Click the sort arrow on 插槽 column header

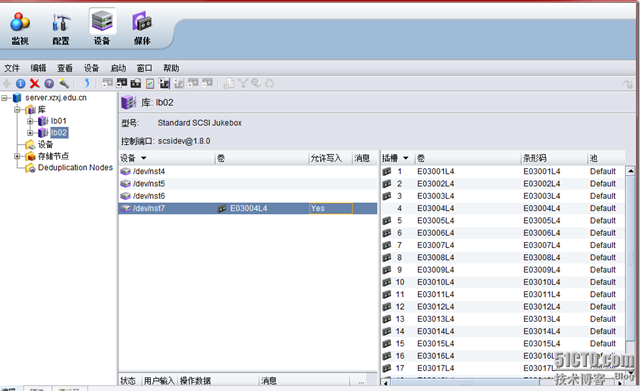(x=406, y=158)
